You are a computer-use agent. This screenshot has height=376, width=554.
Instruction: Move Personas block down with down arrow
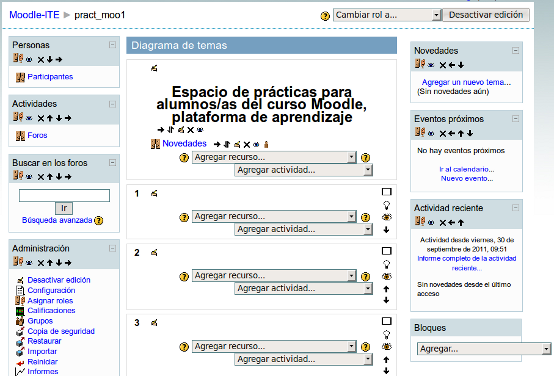[x=50, y=60]
